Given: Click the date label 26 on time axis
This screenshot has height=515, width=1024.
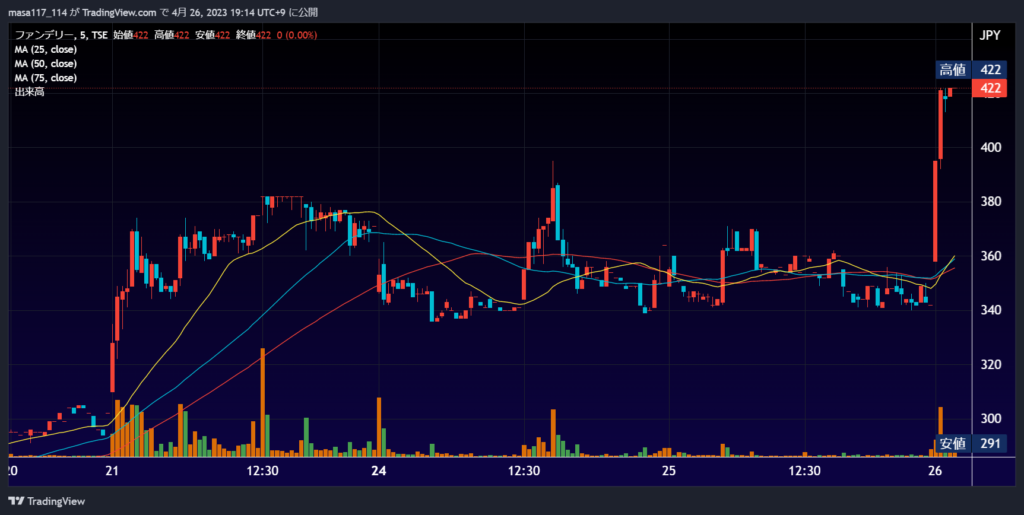Looking at the screenshot, I should point(935,471).
